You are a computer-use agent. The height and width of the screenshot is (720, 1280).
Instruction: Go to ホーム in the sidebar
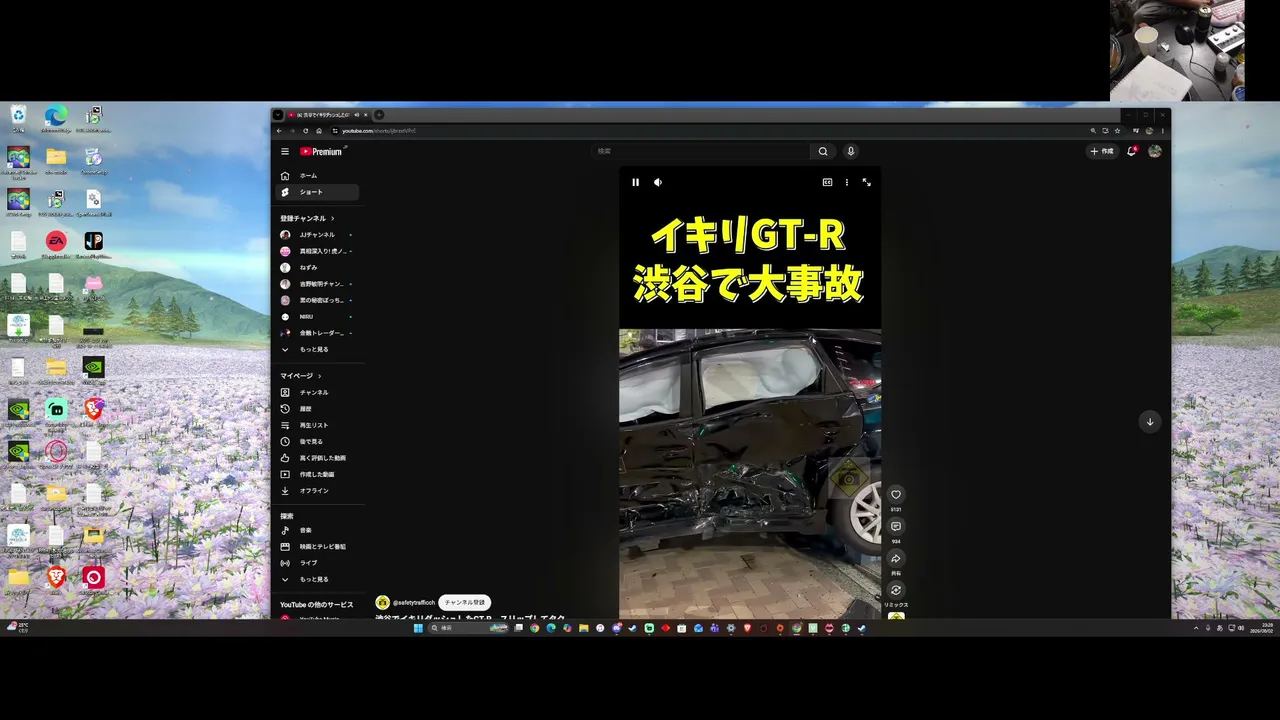(316, 176)
